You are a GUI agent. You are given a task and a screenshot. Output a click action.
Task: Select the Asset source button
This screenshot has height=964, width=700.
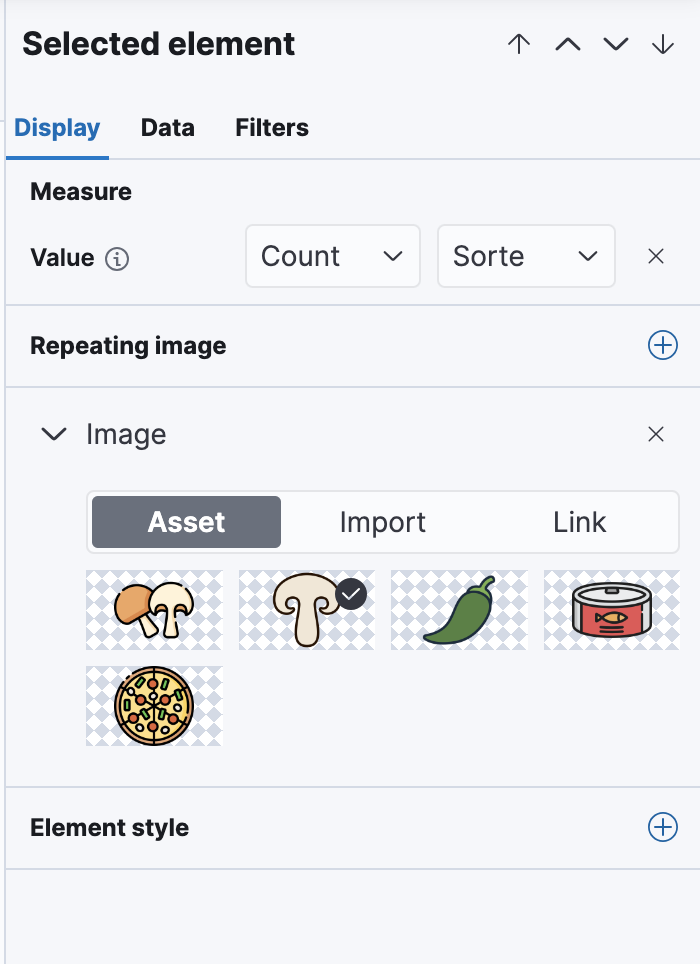pyautogui.click(x=185, y=522)
